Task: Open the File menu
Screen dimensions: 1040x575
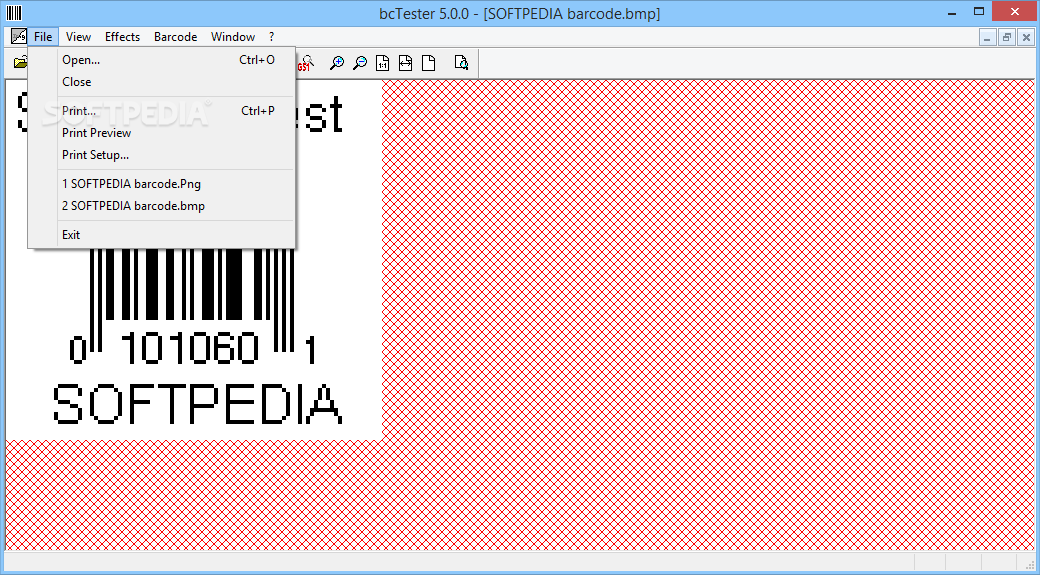Action: pyautogui.click(x=43, y=36)
